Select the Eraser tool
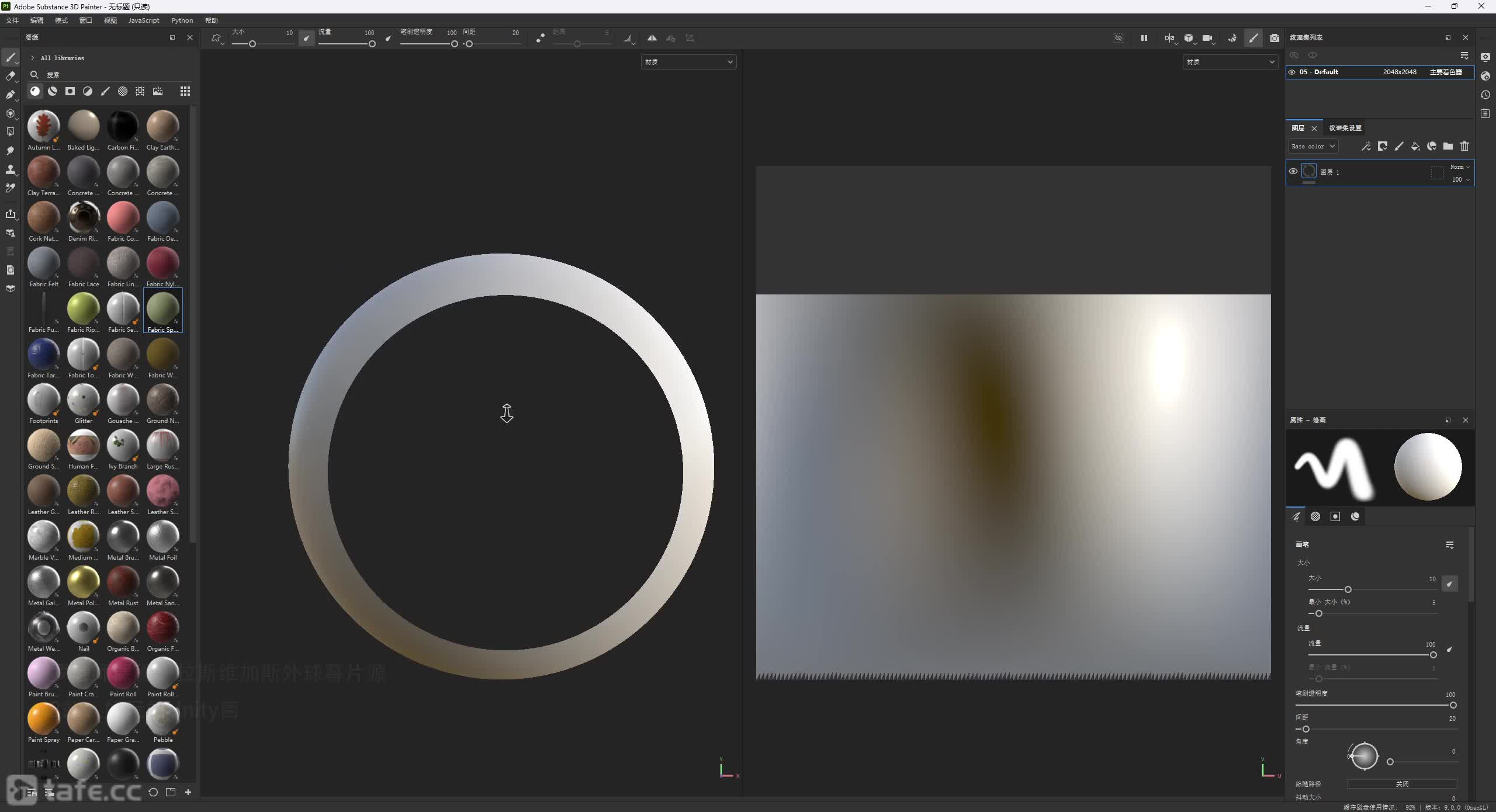 [10, 76]
